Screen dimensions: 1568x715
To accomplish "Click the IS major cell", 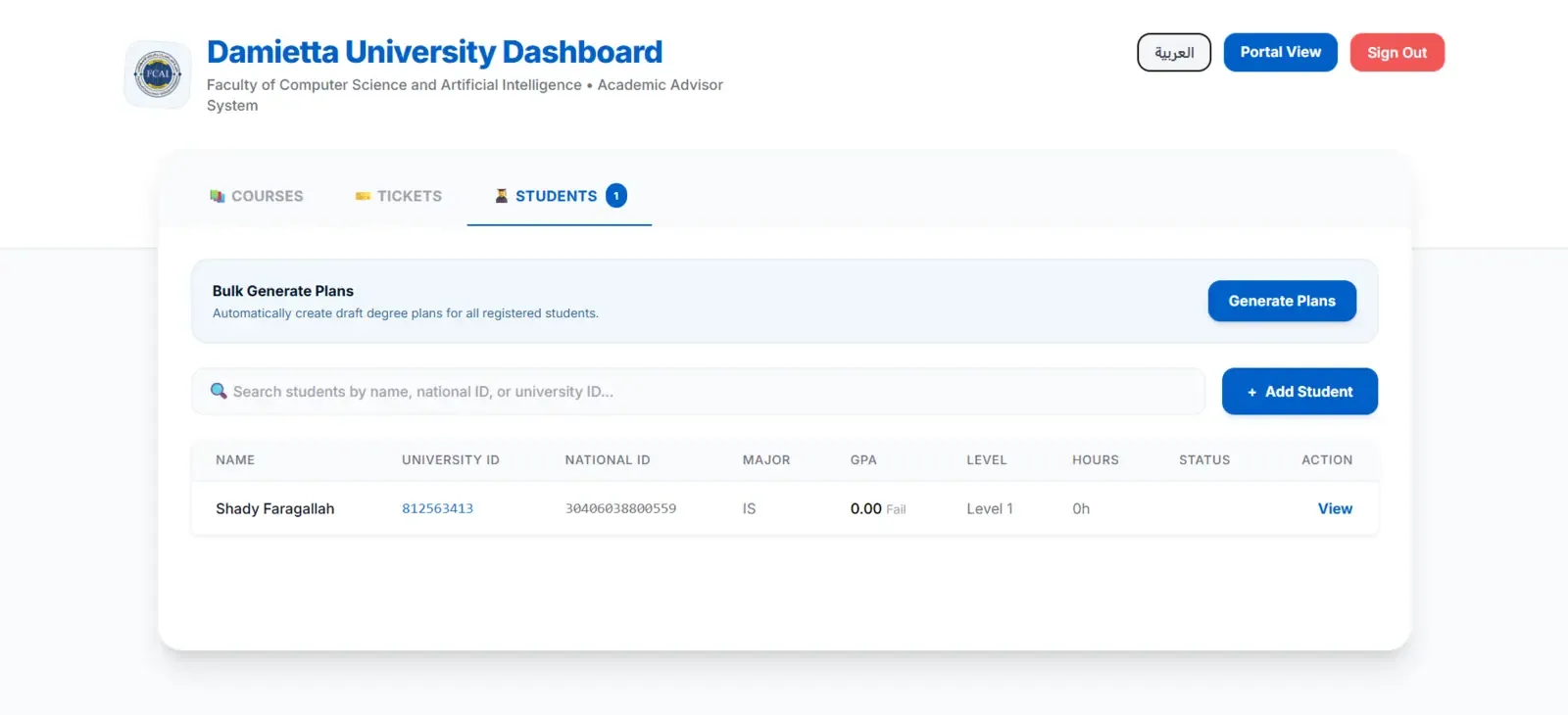I will [x=749, y=508].
